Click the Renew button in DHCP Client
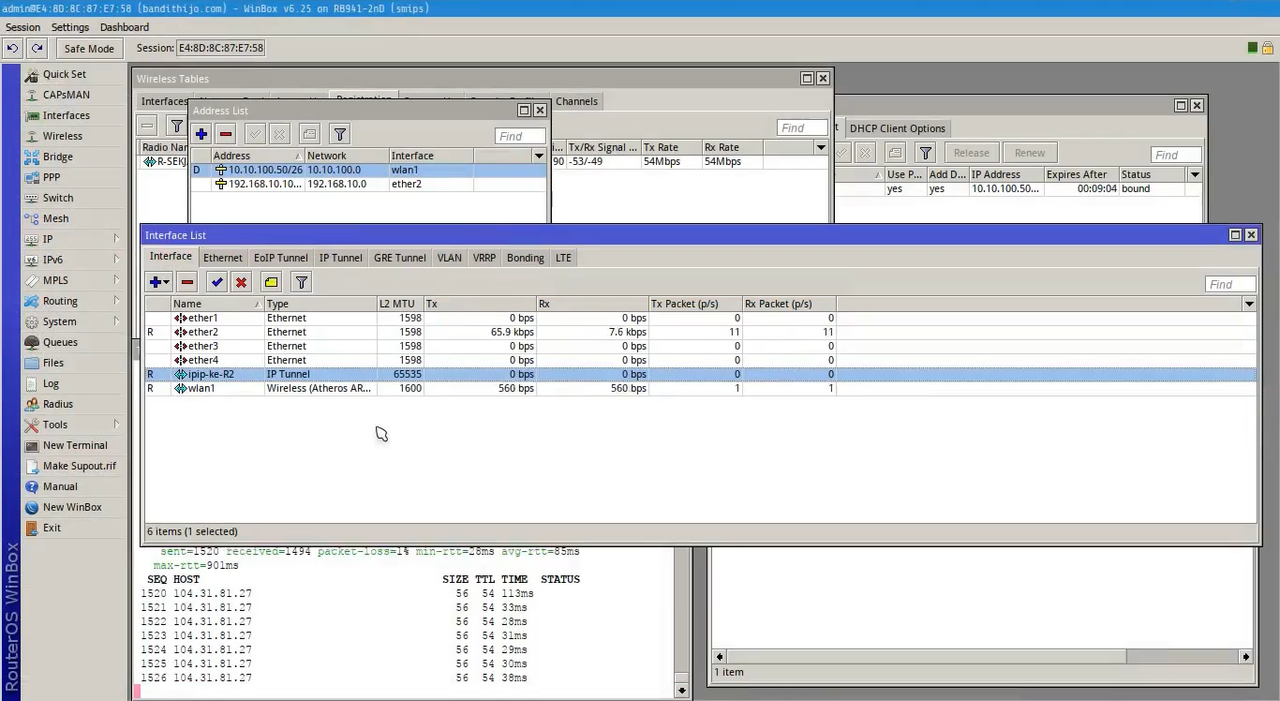This screenshot has width=1280, height=701. pyautogui.click(x=1029, y=153)
